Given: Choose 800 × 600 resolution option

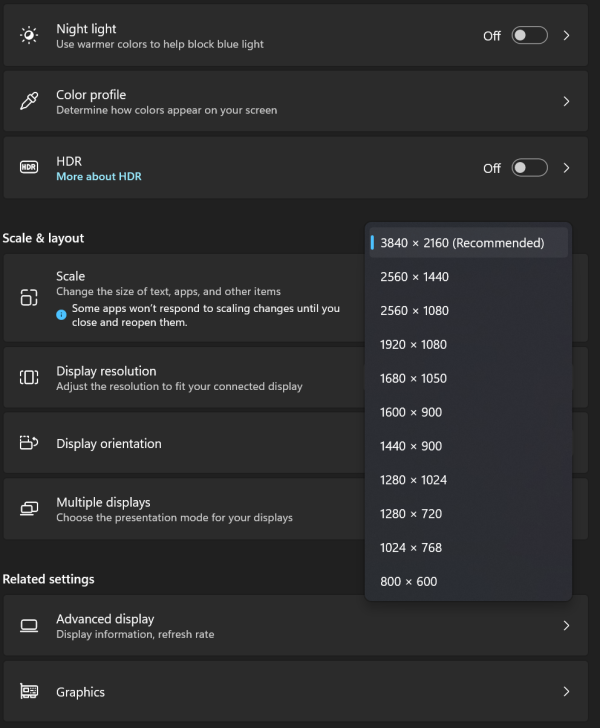Looking at the screenshot, I should tap(468, 582).
